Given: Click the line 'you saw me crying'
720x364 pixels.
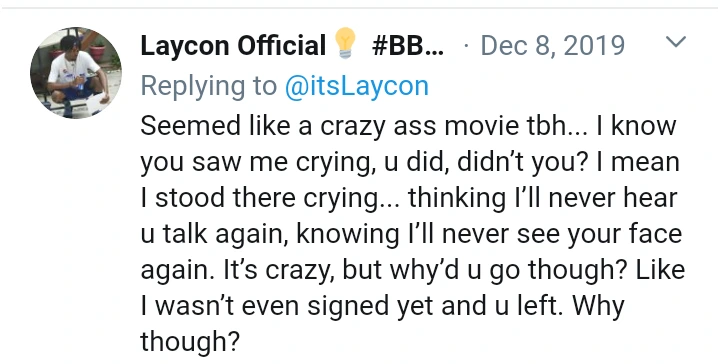Looking at the screenshot, I should pyautogui.click(x=410, y=162).
